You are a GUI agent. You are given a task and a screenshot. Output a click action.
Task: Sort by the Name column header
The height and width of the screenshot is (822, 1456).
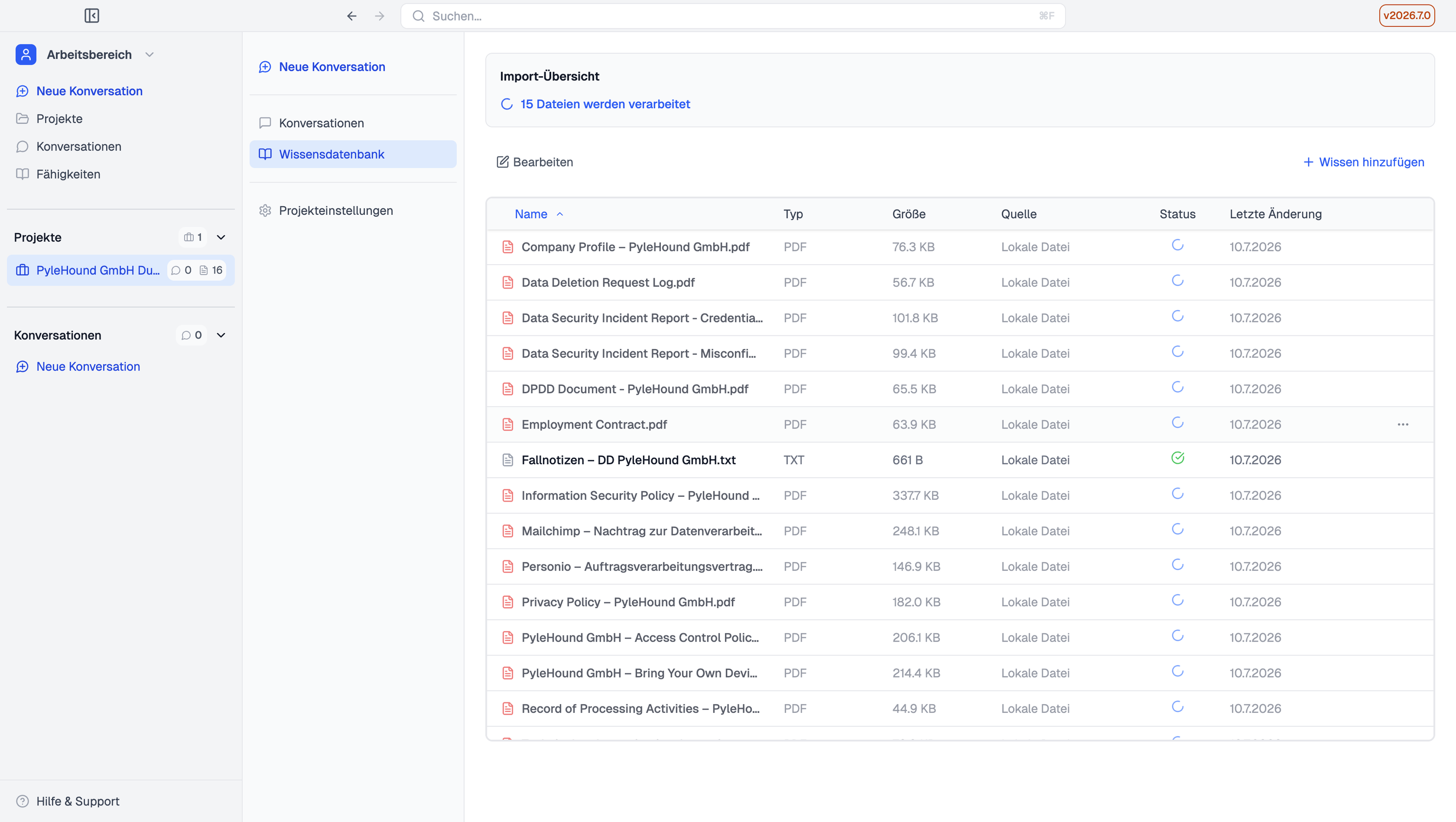tap(539, 214)
